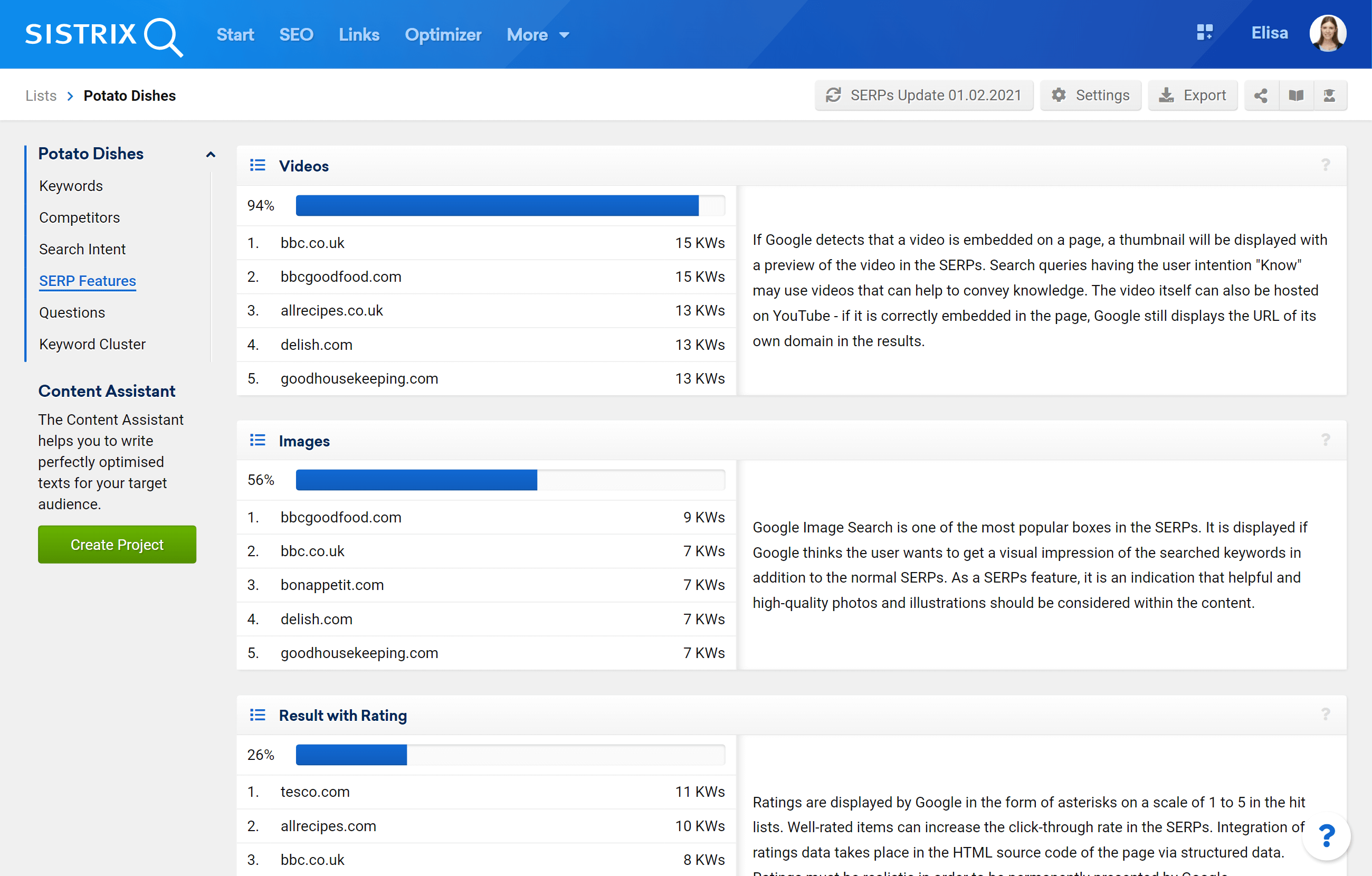Click bbcgoodfood.com in the Images list
Screen dimensions: 1372x876
point(341,517)
